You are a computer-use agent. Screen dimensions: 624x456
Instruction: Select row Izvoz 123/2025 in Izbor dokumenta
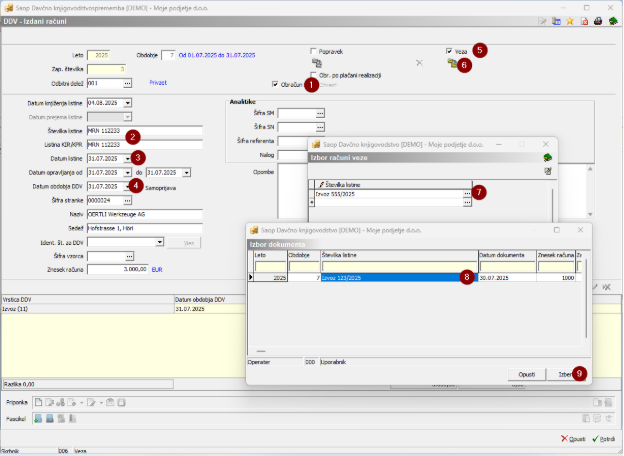pos(399,278)
